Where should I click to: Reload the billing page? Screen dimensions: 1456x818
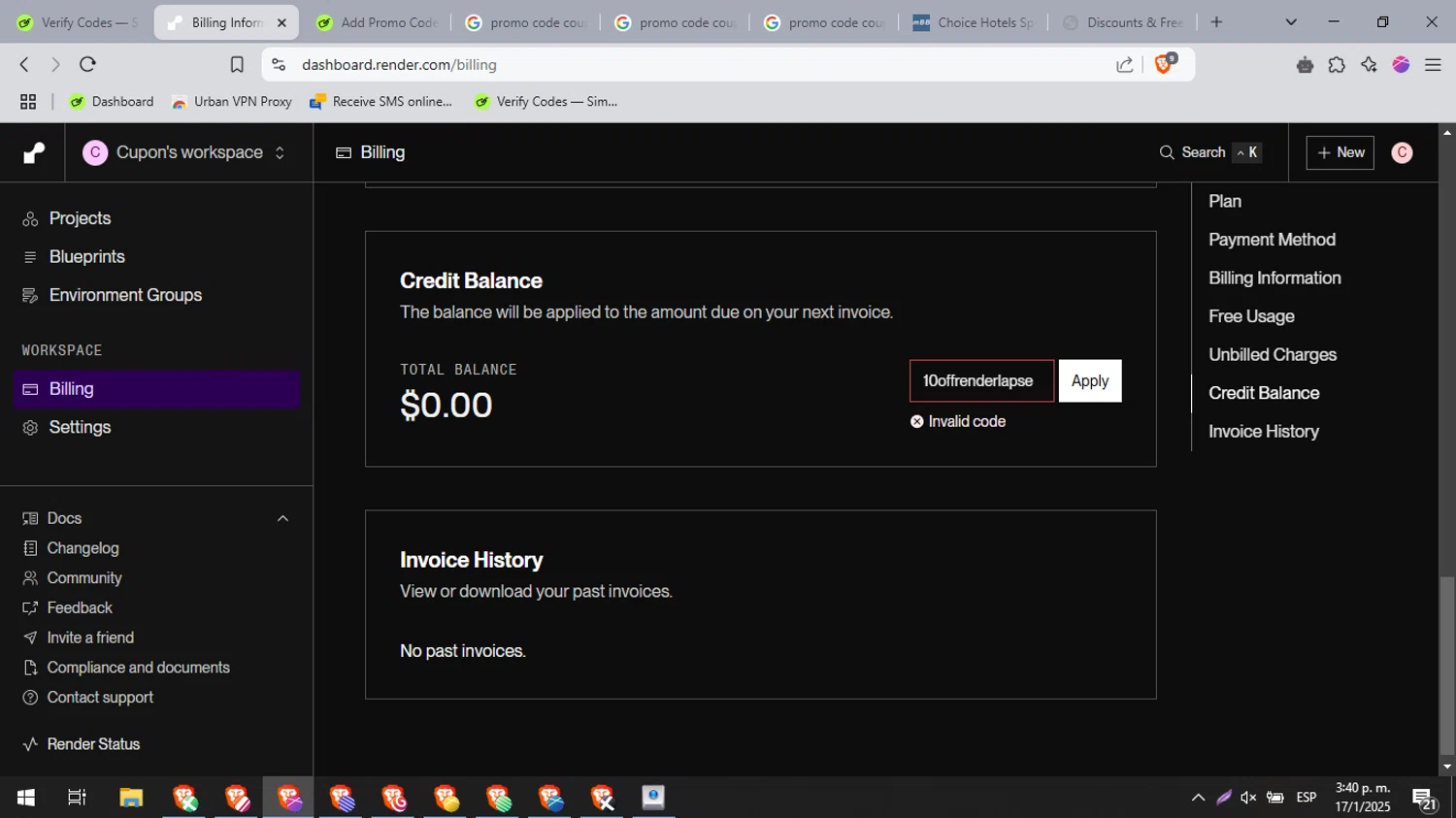click(87, 65)
